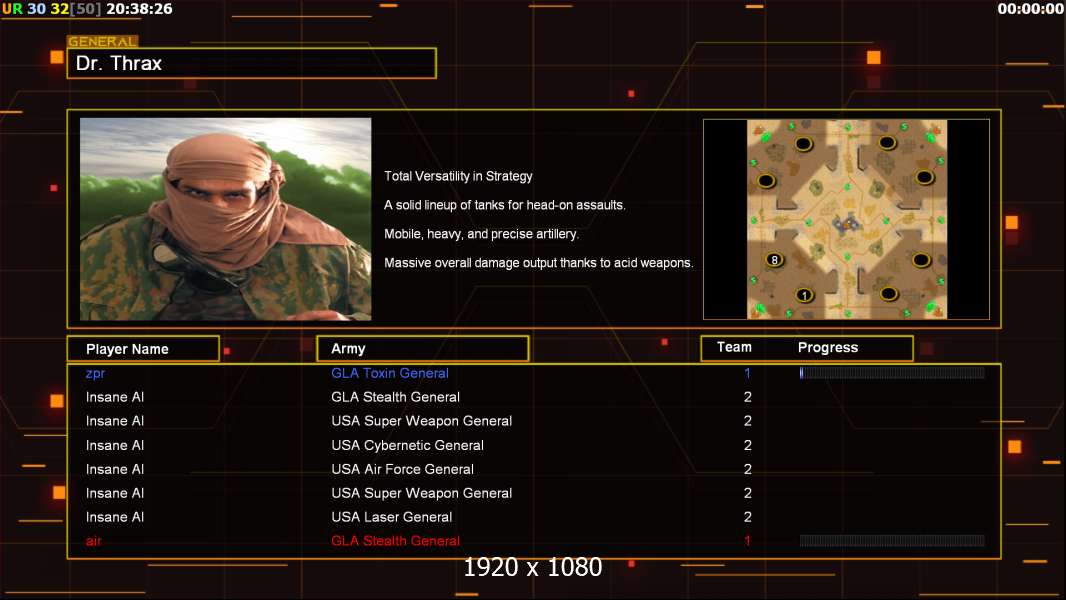Select empty start position right of marker 1
Image resolution: width=1066 pixels, height=600 pixels.
coord(889,294)
